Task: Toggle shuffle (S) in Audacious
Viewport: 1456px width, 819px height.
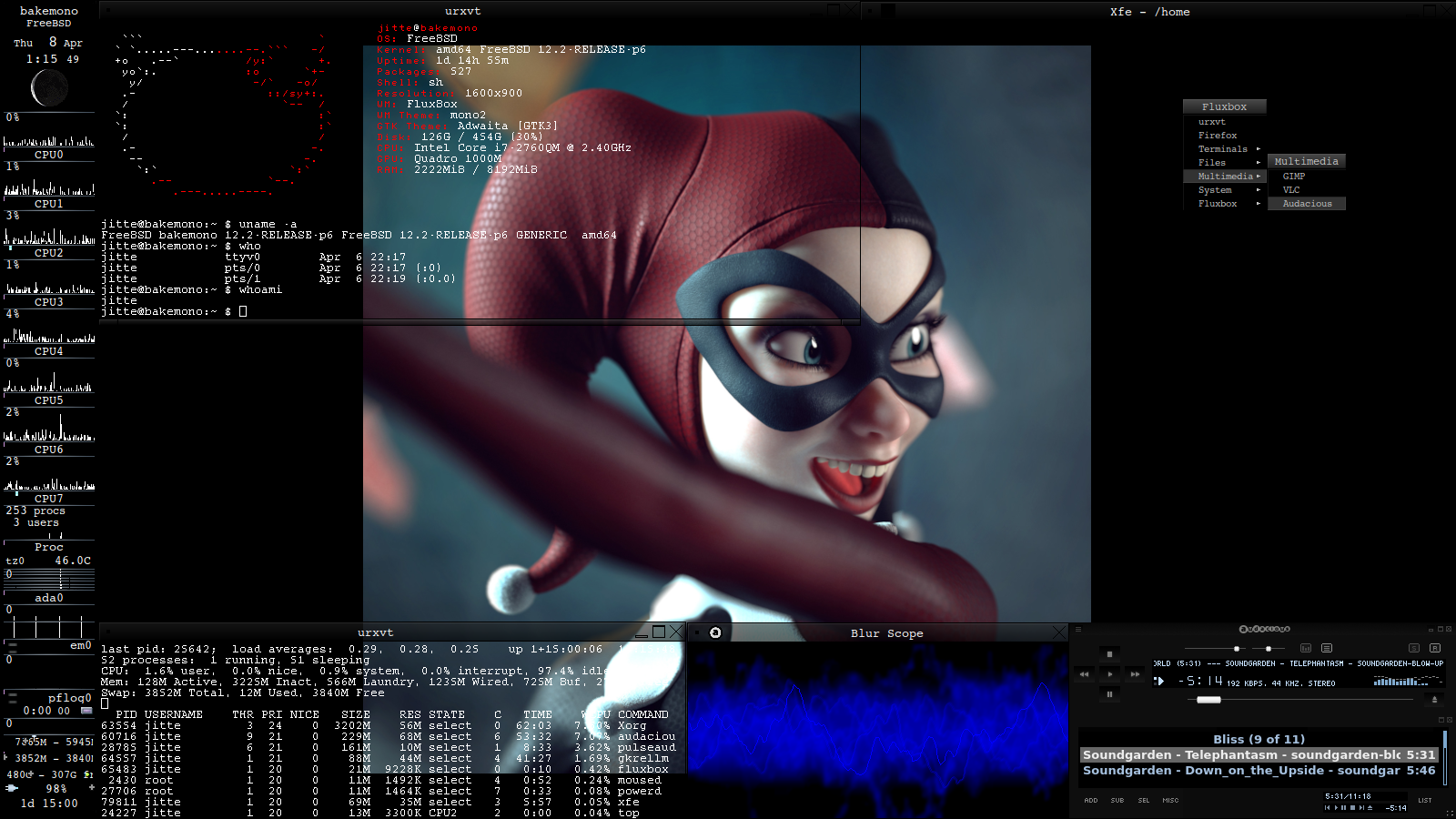Action: coord(1414,648)
